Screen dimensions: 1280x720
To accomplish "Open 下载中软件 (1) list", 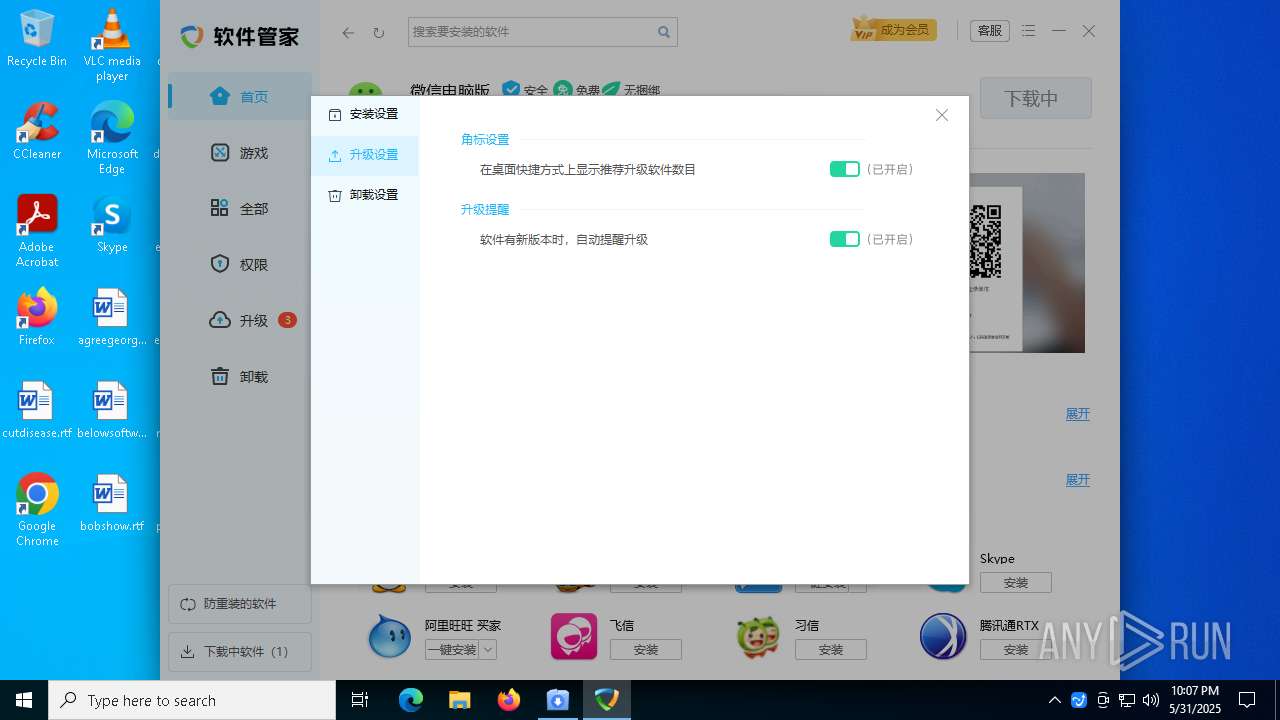I will (x=240, y=652).
